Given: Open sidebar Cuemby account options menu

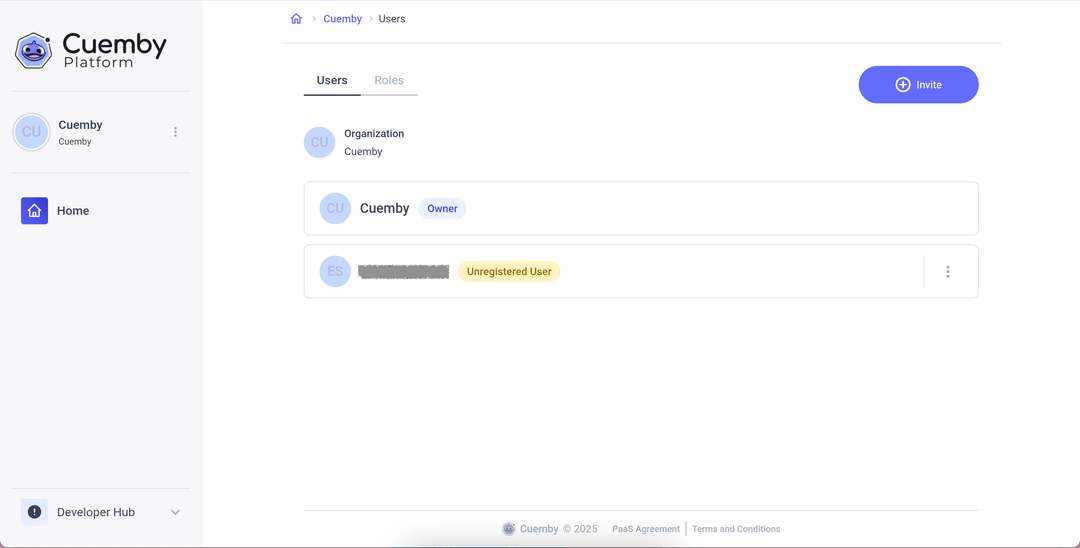Looking at the screenshot, I should pyautogui.click(x=176, y=131).
